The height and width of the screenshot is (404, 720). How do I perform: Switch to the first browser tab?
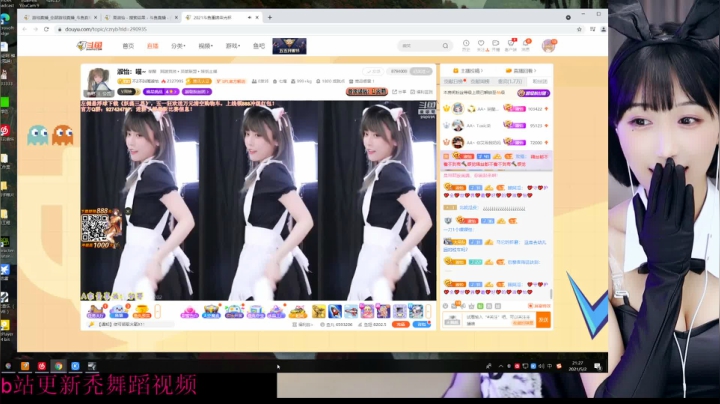[60, 17]
